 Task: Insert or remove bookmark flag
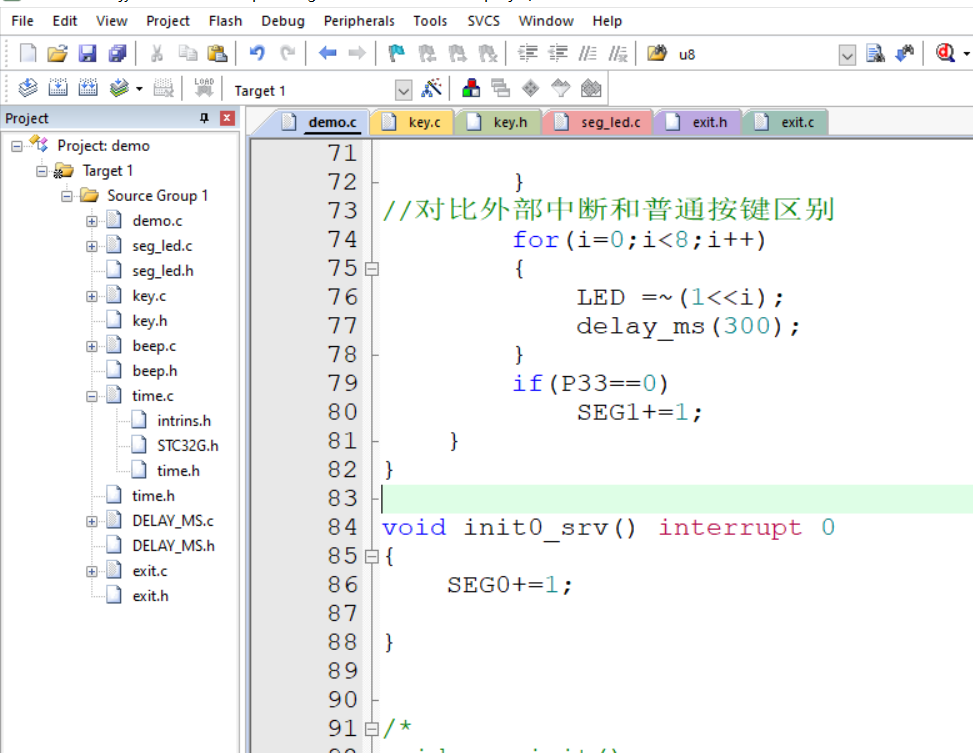pyautogui.click(x=396, y=53)
